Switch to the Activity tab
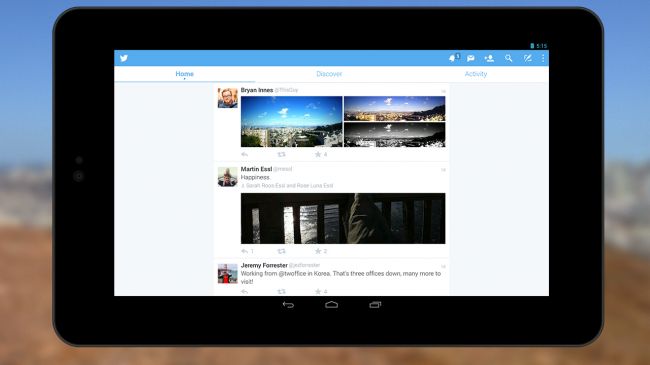Viewport: 650px width, 365px height. click(x=475, y=74)
